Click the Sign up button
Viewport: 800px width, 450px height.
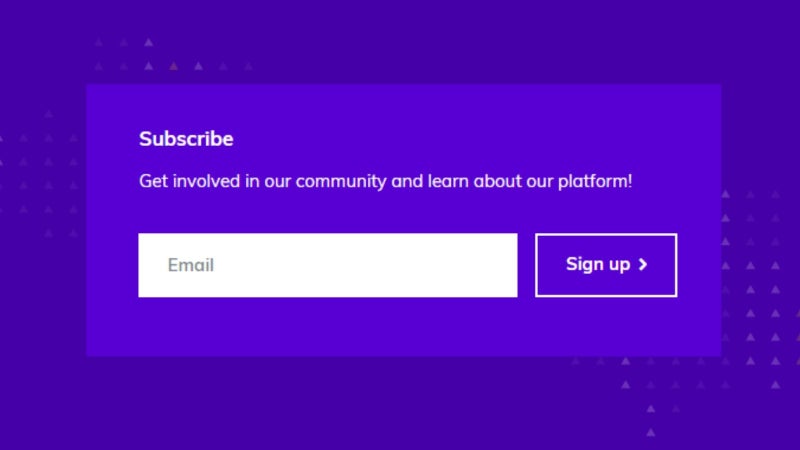(606, 265)
